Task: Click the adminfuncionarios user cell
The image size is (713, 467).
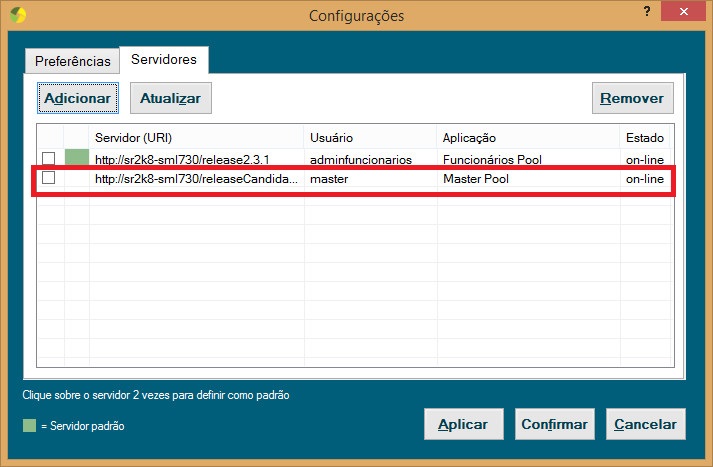Action: [x=361, y=160]
